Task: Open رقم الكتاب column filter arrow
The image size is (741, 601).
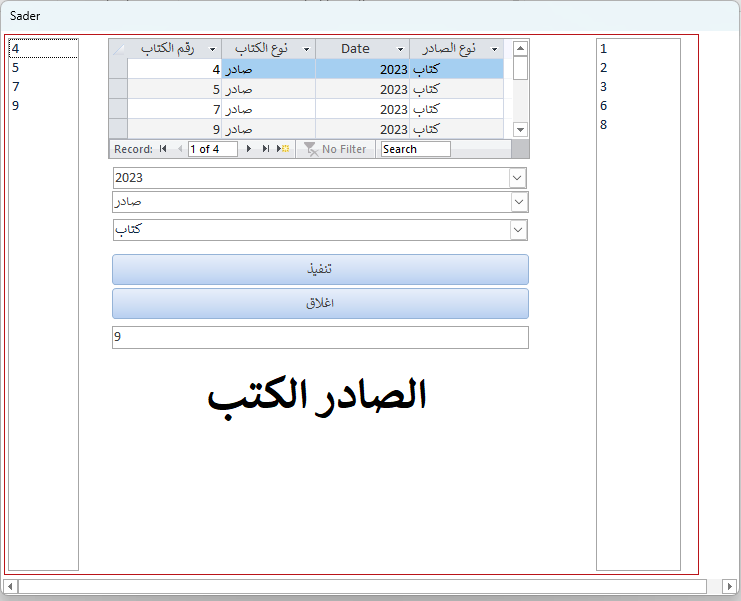Action: tap(212, 49)
